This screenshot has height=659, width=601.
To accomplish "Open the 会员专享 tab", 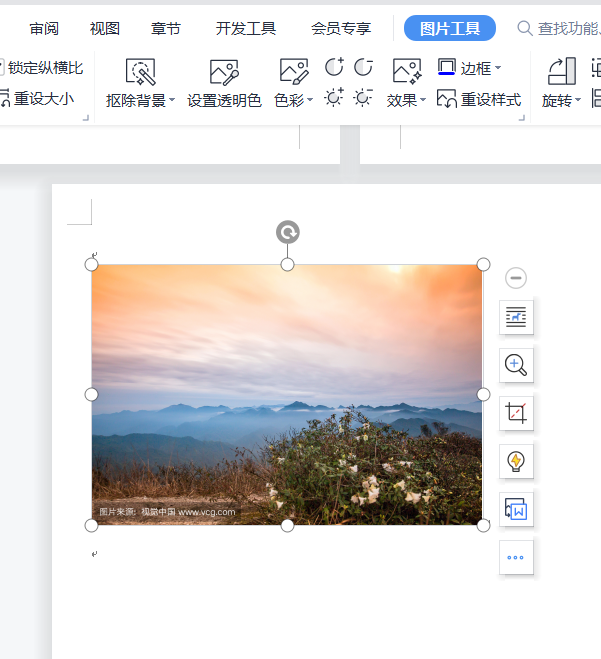I will [x=341, y=29].
